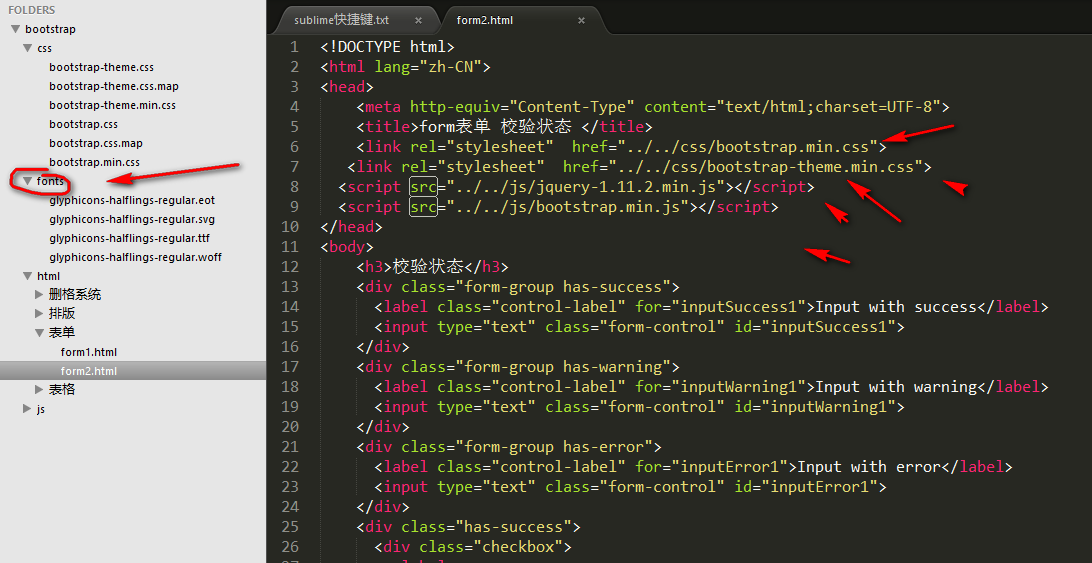Click the id="inputWarning1" input line
The height and width of the screenshot is (563, 1092).
tap(639, 407)
